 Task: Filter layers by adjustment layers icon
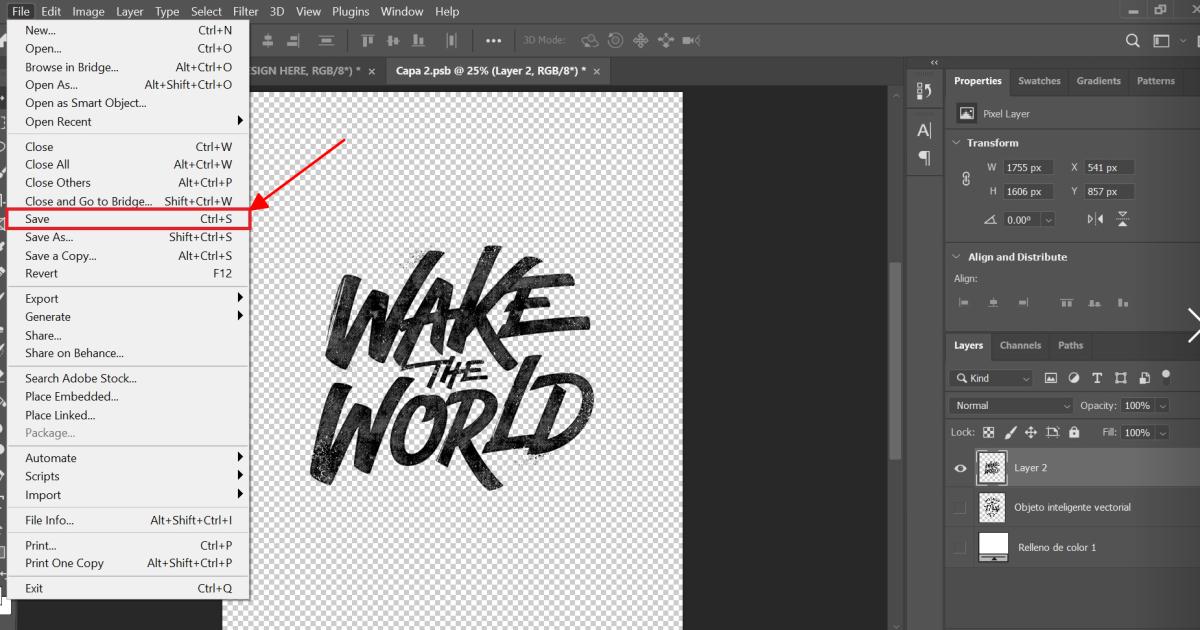click(x=1074, y=378)
